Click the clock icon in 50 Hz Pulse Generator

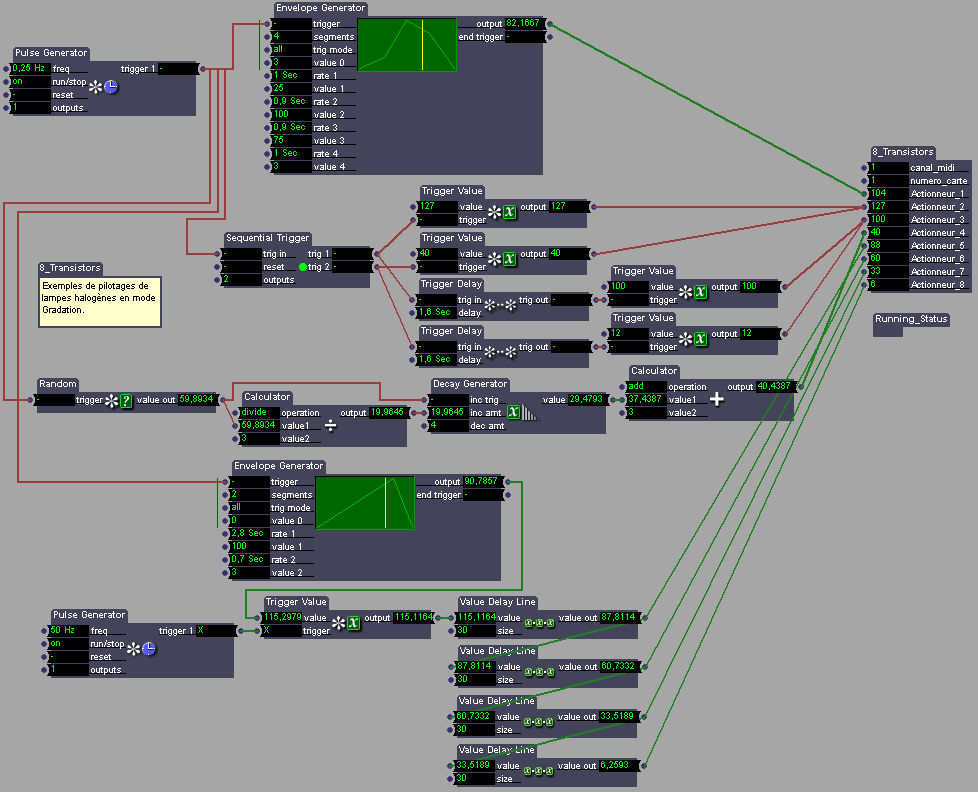[148, 649]
